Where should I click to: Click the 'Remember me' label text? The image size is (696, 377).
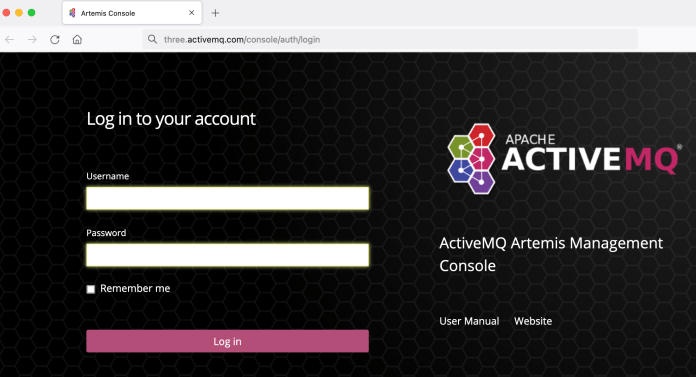click(x=135, y=289)
